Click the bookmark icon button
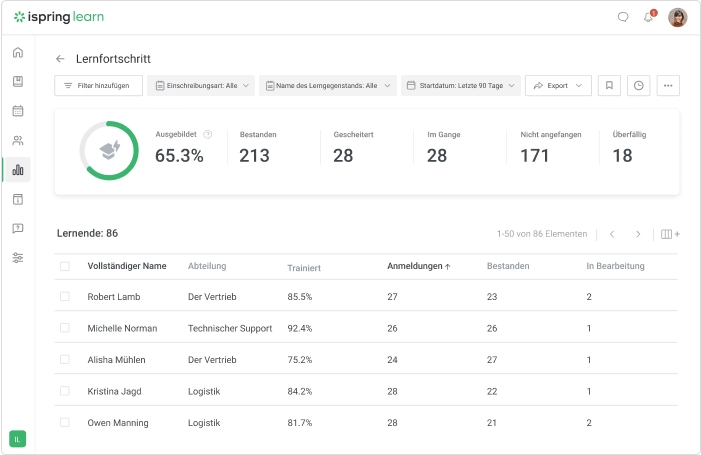Viewport: 701px width, 455px height. pyautogui.click(x=609, y=86)
